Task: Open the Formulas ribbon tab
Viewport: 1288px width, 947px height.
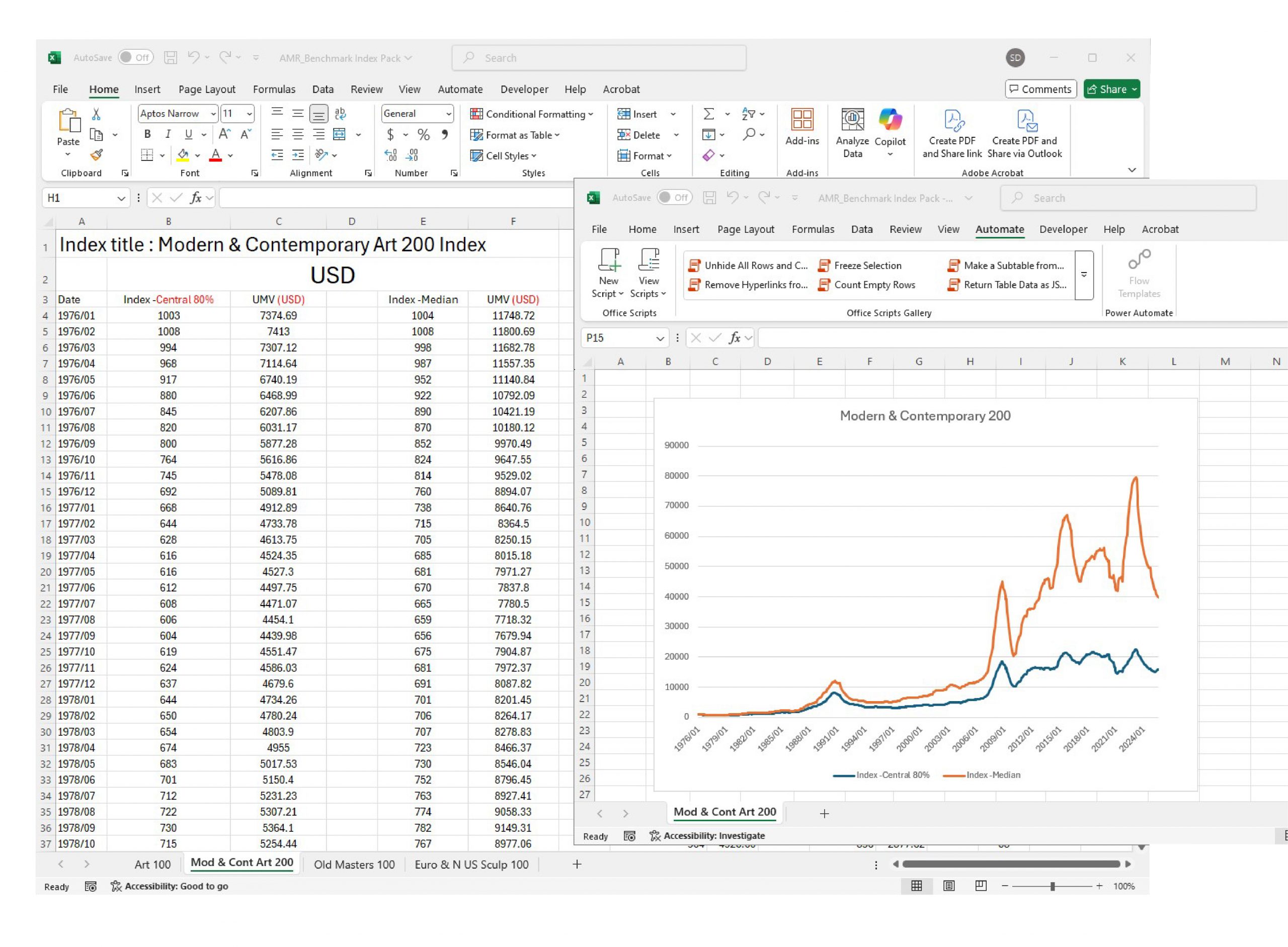Action: coord(274,90)
